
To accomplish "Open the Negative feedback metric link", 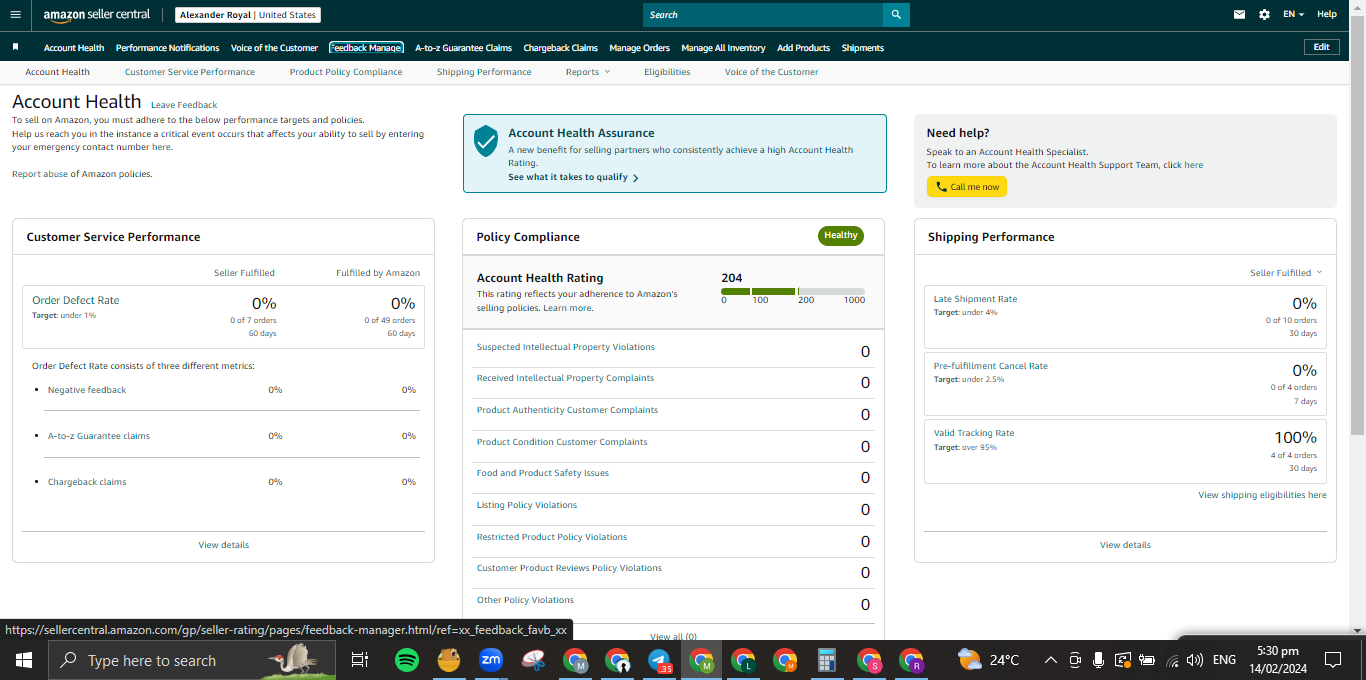I will coord(87,390).
